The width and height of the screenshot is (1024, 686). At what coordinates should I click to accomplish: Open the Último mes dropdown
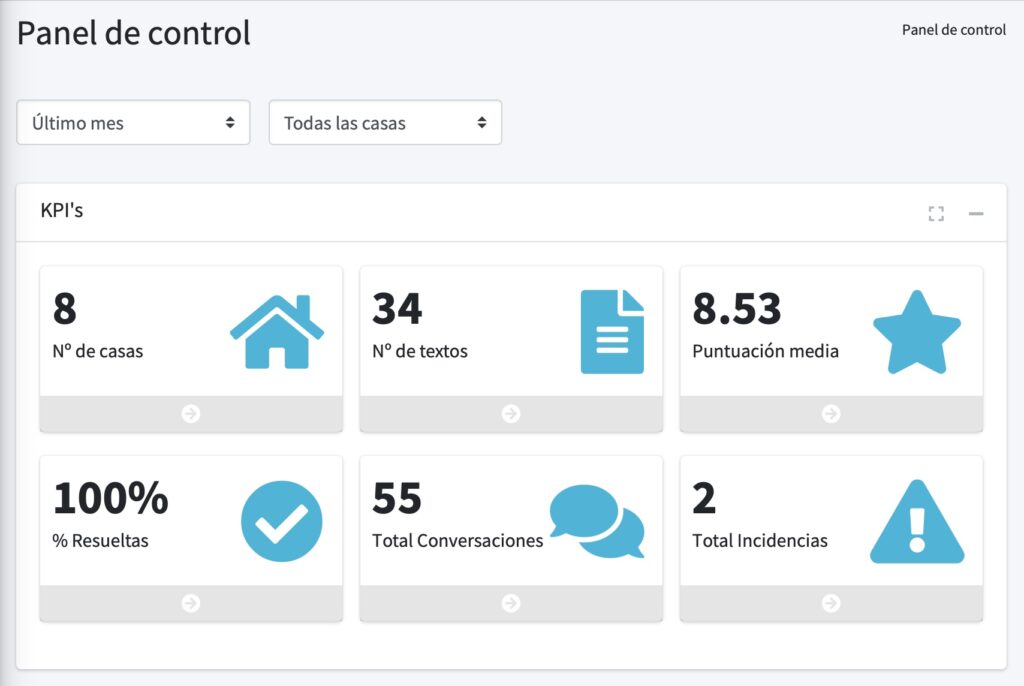(x=133, y=122)
